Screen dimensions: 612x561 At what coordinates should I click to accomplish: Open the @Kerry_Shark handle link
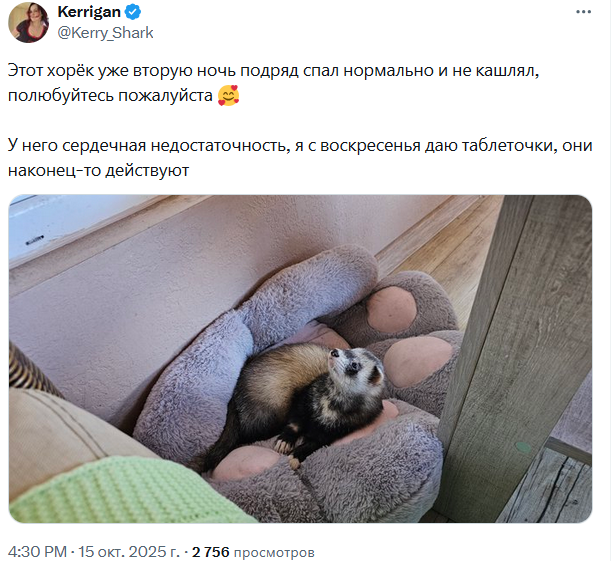click(x=105, y=33)
